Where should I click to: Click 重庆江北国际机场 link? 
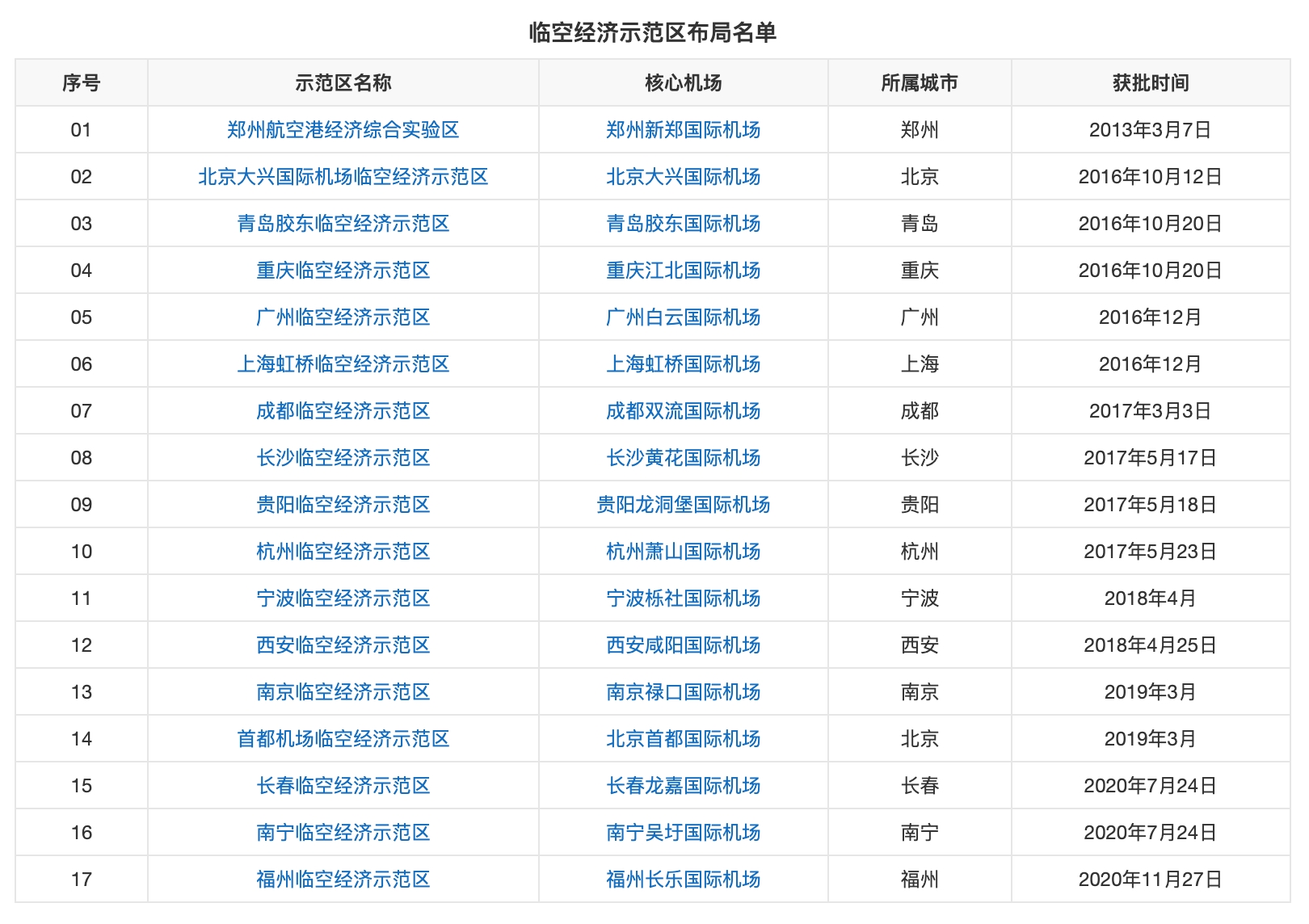(684, 271)
